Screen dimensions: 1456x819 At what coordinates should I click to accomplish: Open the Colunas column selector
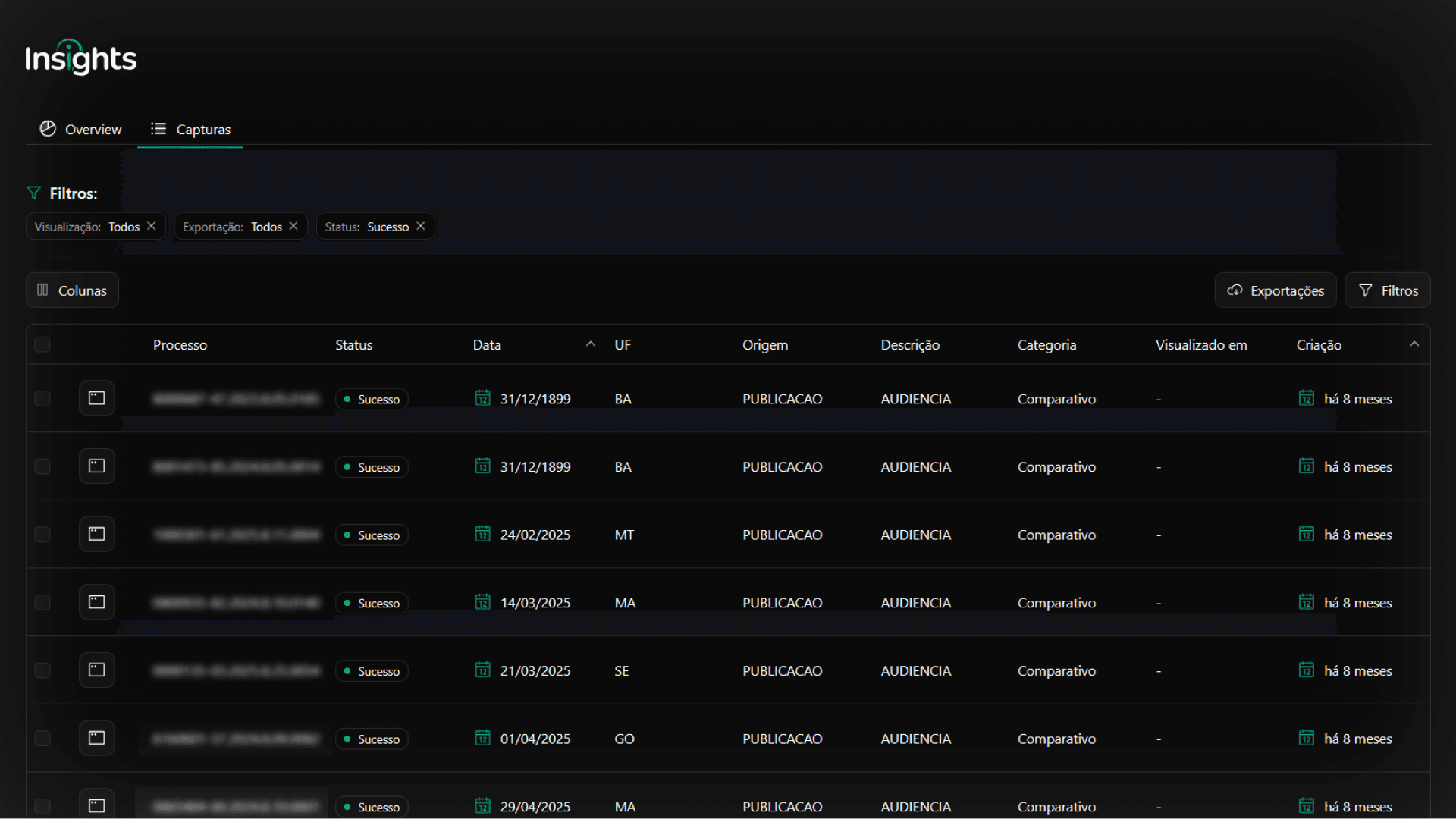(x=72, y=290)
